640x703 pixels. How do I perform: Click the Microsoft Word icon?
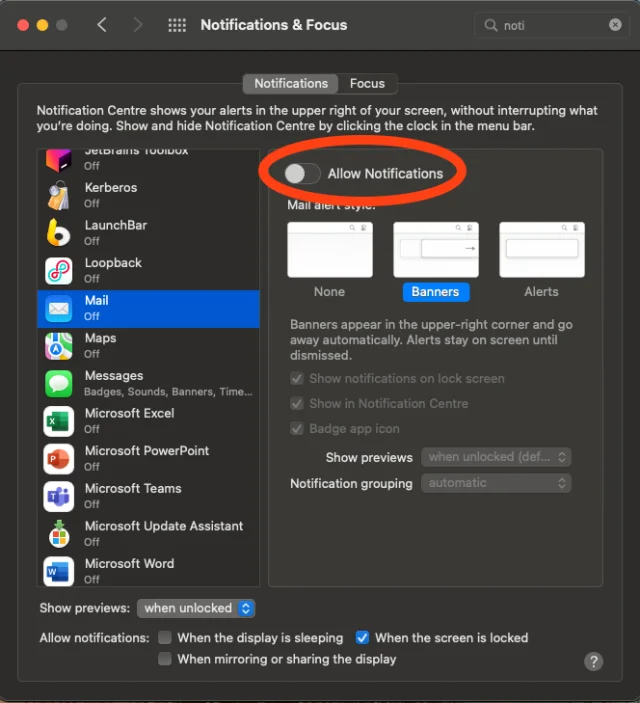click(x=59, y=572)
